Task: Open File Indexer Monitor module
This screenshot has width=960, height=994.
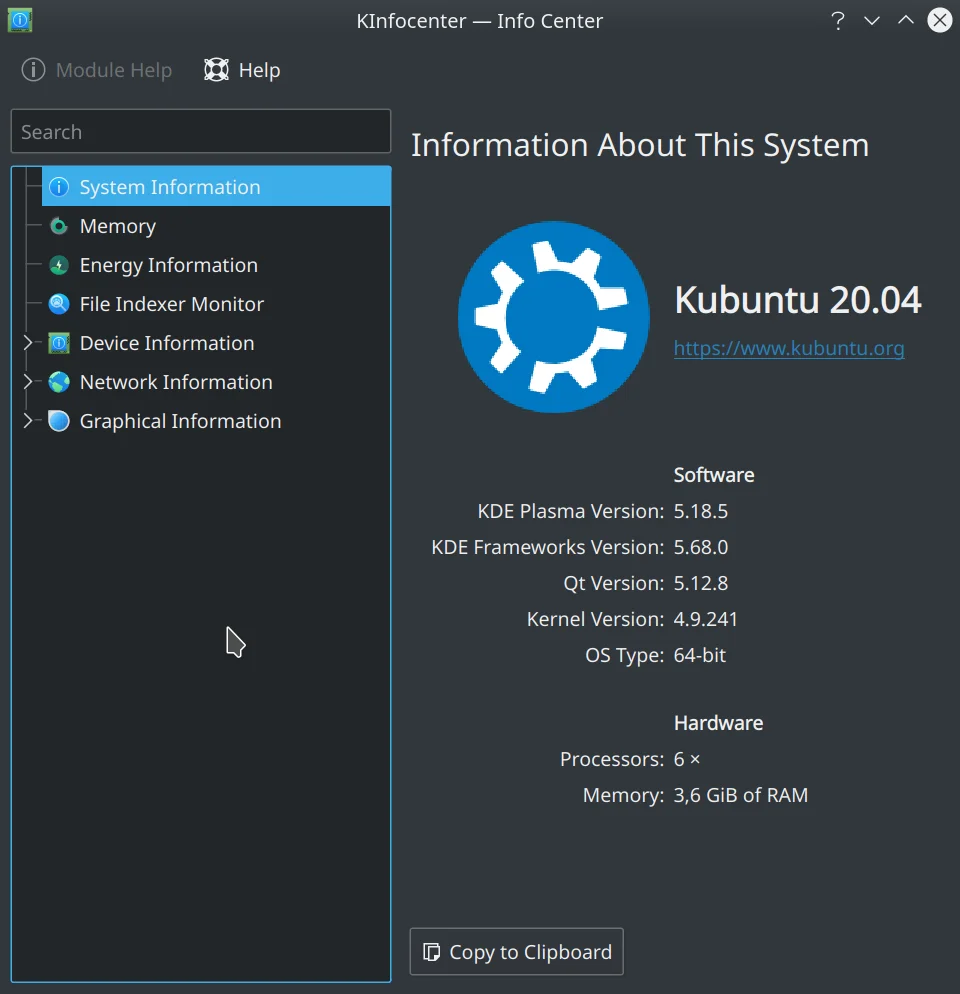Action: pyautogui.click(x=216, y=304)
